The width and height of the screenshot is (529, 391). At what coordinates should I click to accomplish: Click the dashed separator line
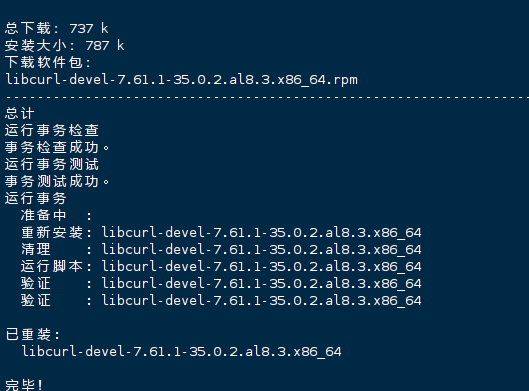[267, 97]
